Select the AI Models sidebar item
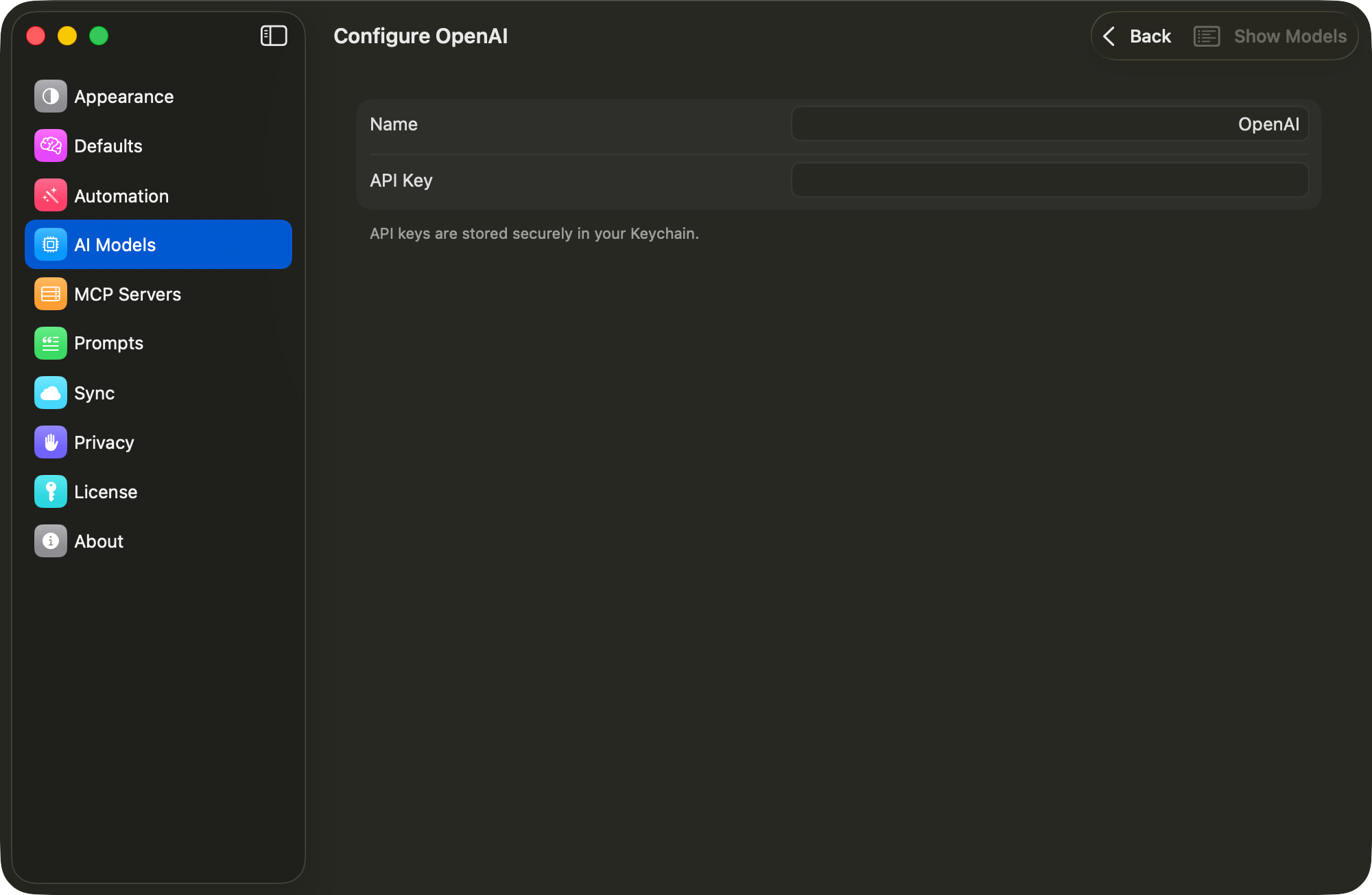This screenshot has height=895, width=1372. tap(158, 244)
